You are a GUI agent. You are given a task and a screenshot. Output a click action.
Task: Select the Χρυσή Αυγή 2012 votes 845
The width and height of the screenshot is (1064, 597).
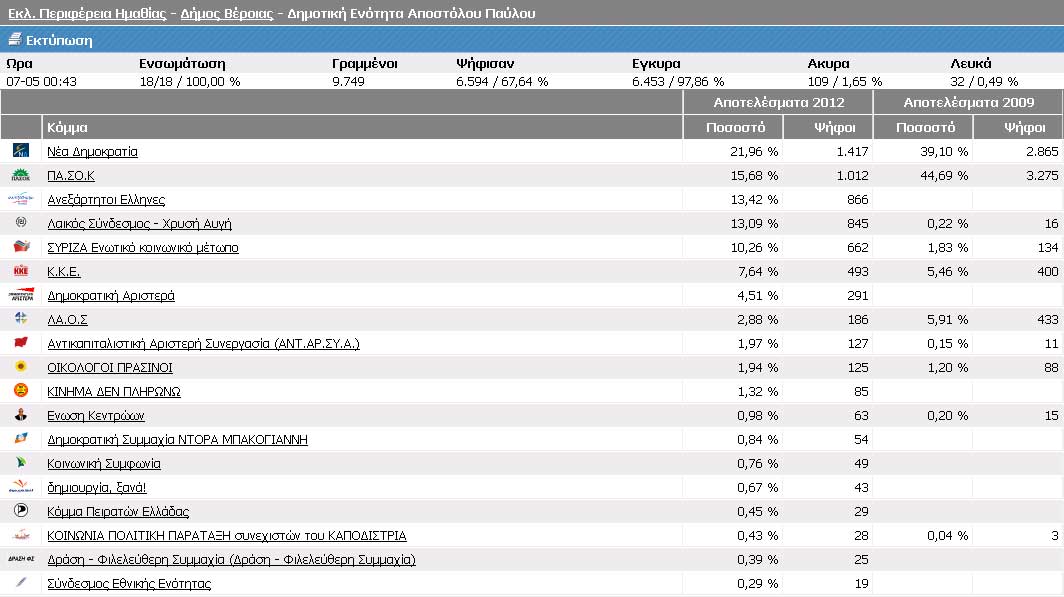tap(858, 223)
